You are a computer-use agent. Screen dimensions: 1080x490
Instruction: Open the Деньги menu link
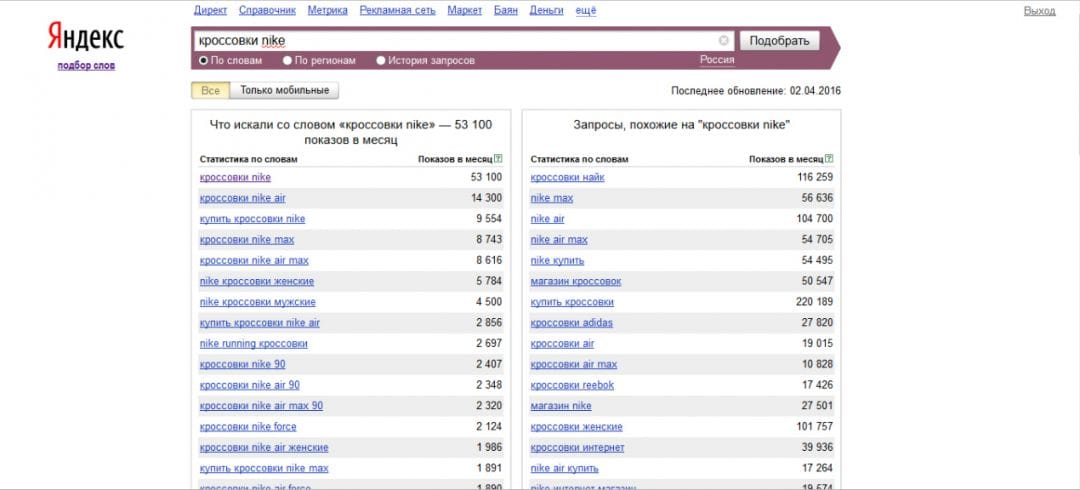[x=546, y=10]
